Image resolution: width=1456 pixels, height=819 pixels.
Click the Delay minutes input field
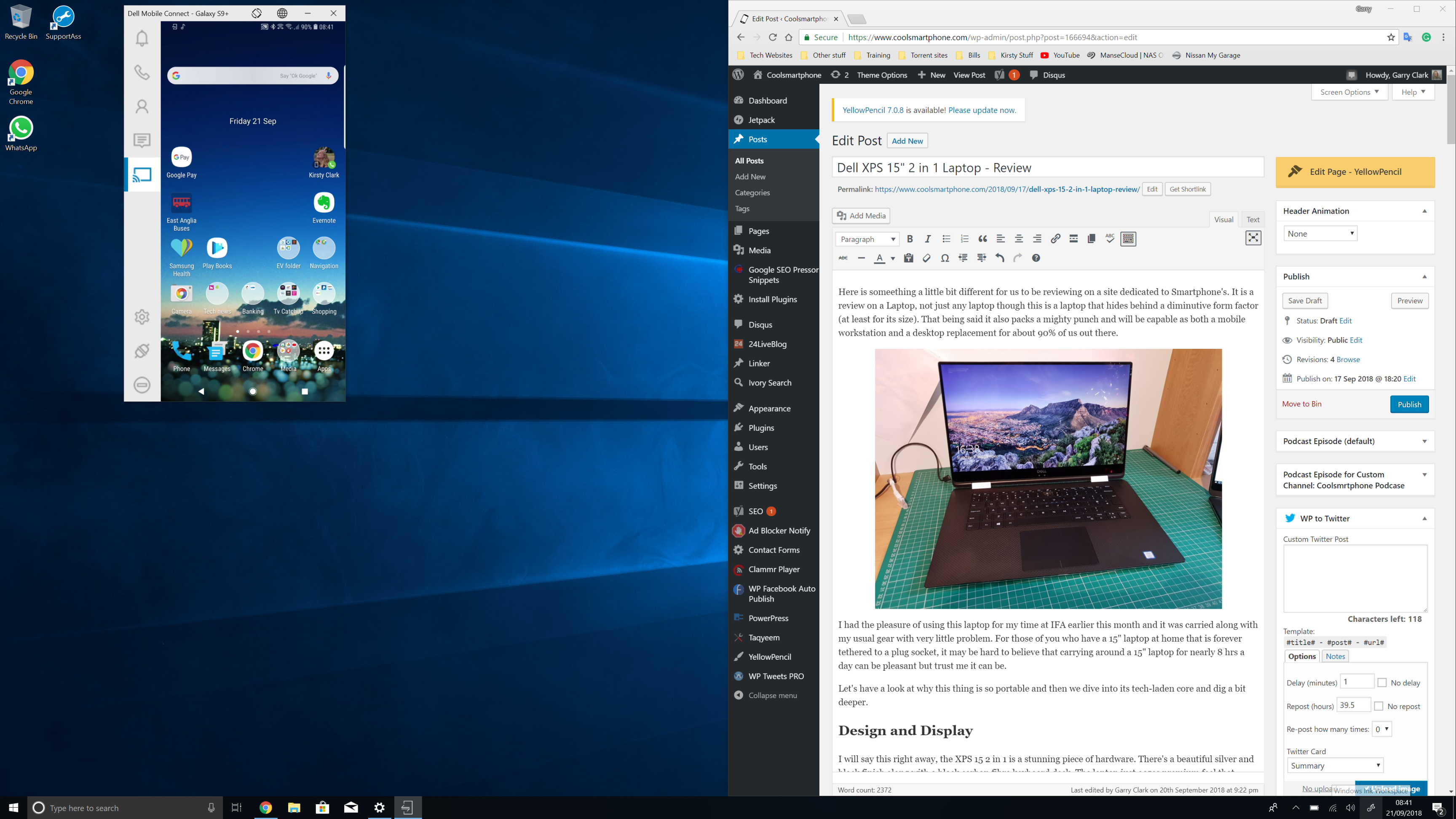tap(1357, 682)
